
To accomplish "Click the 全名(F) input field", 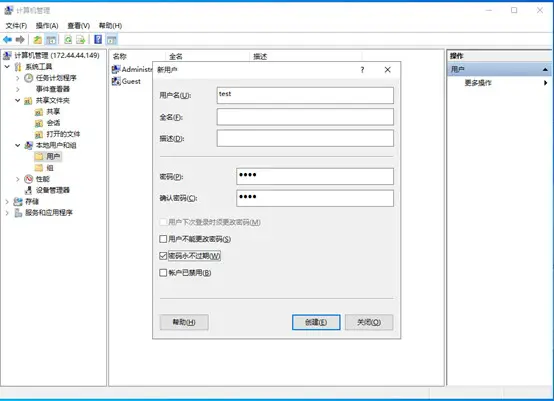I will [305, 117].
